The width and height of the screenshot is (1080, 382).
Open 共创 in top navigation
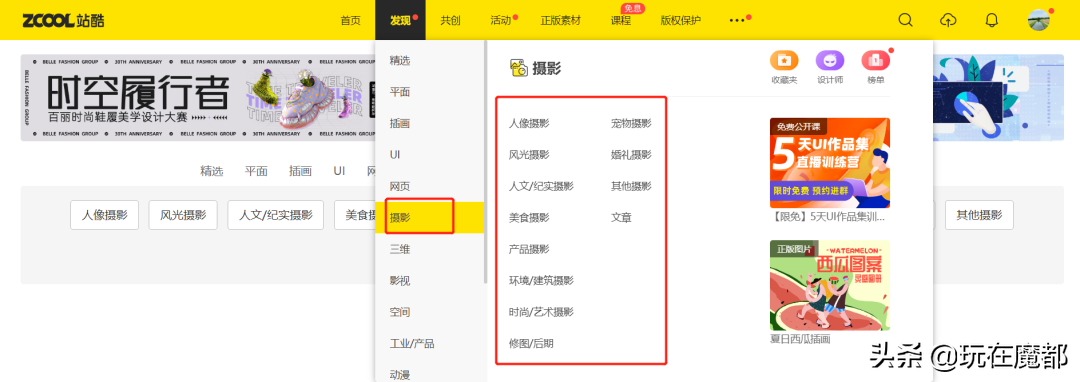pos(450,21)
